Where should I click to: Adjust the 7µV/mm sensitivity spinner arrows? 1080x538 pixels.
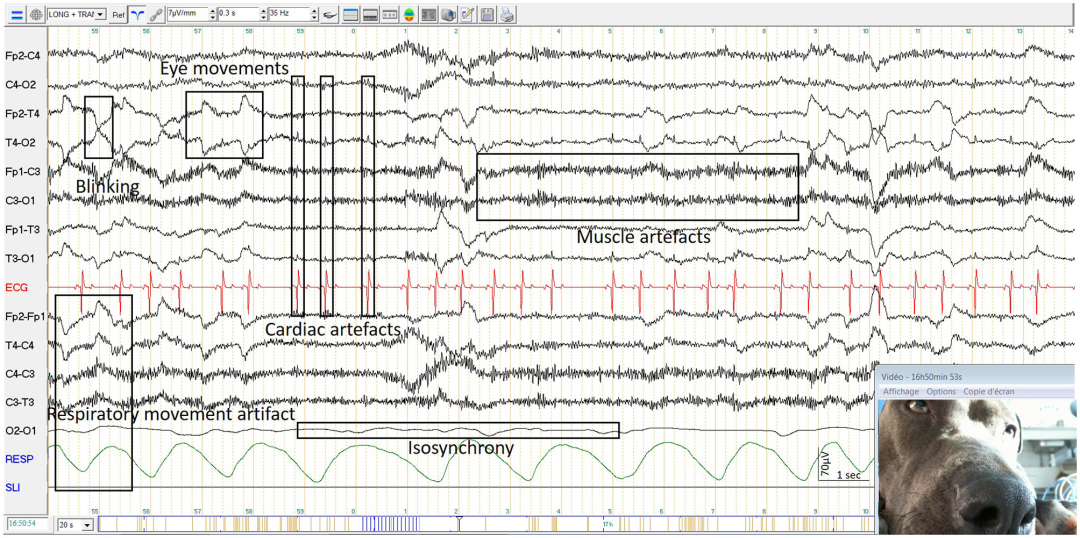pyautogui.click(x=212, y=15)
